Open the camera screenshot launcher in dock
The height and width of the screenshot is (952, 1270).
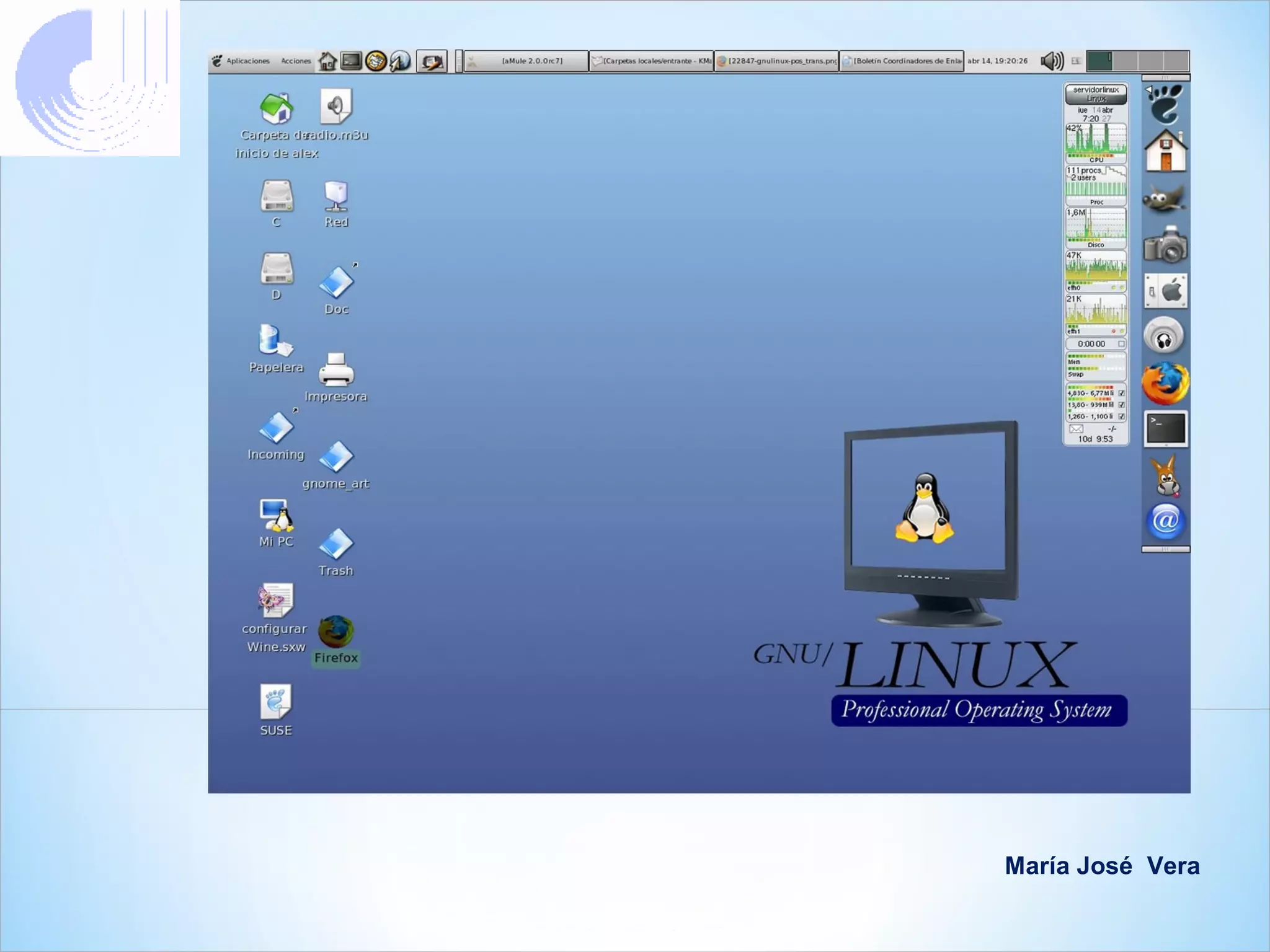click(x=1165, y=245)
